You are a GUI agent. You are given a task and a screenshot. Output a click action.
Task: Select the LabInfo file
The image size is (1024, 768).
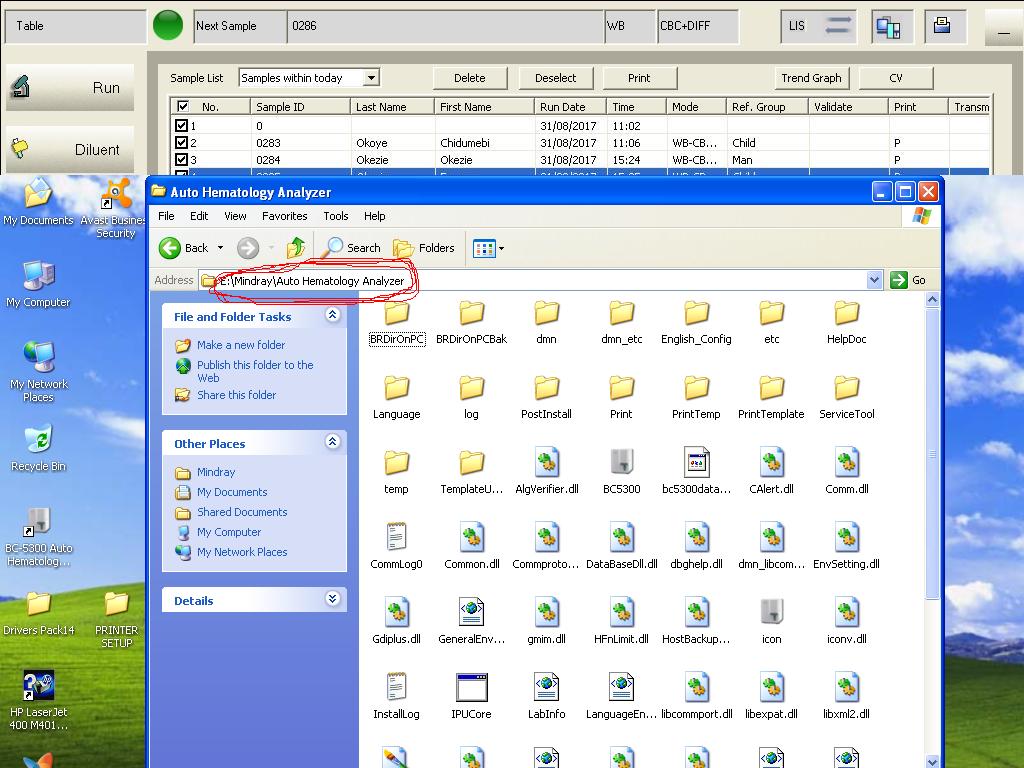pyautogui.click(x=547, y=697)
